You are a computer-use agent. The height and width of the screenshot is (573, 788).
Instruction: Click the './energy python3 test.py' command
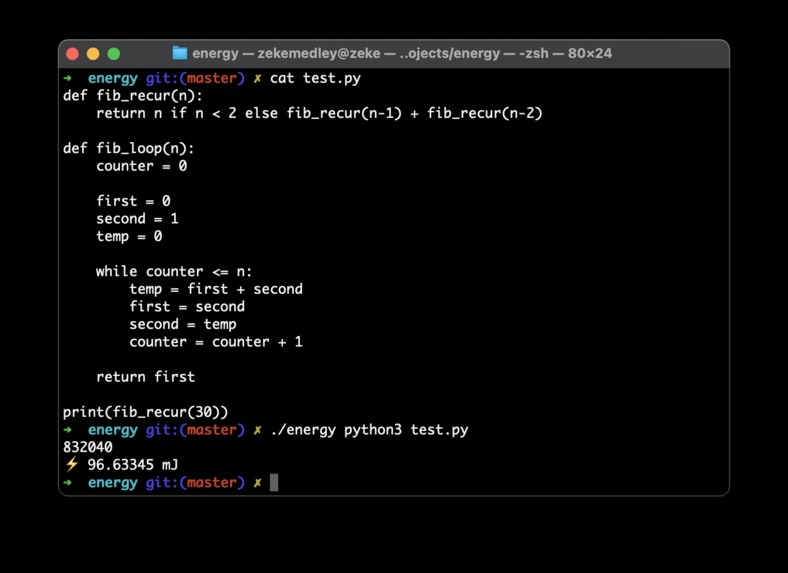point(369,430)
